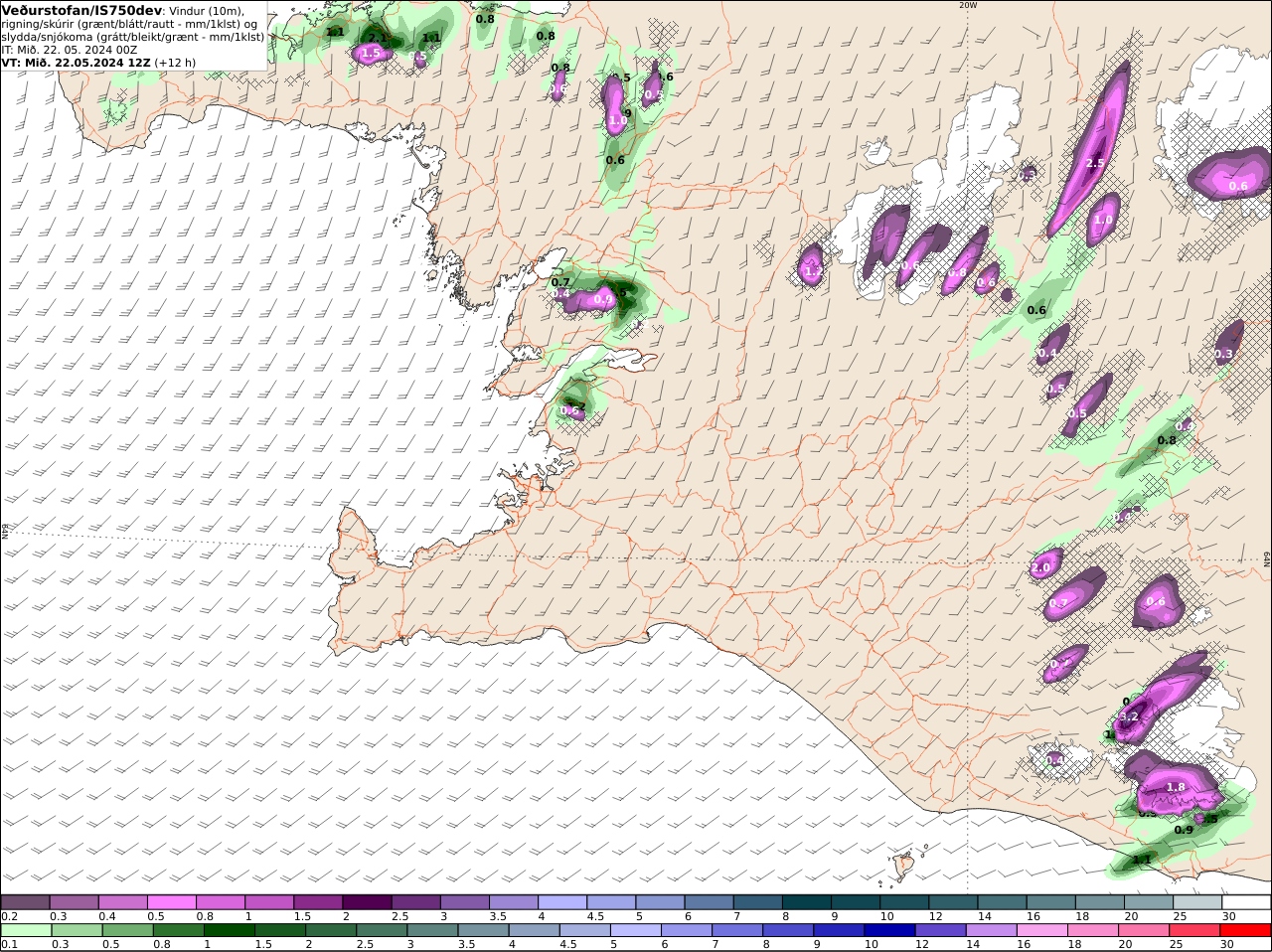1272x952 pixels.
Task: Click the 3.2 snowfall value on the map
Action: (1129, 716)
